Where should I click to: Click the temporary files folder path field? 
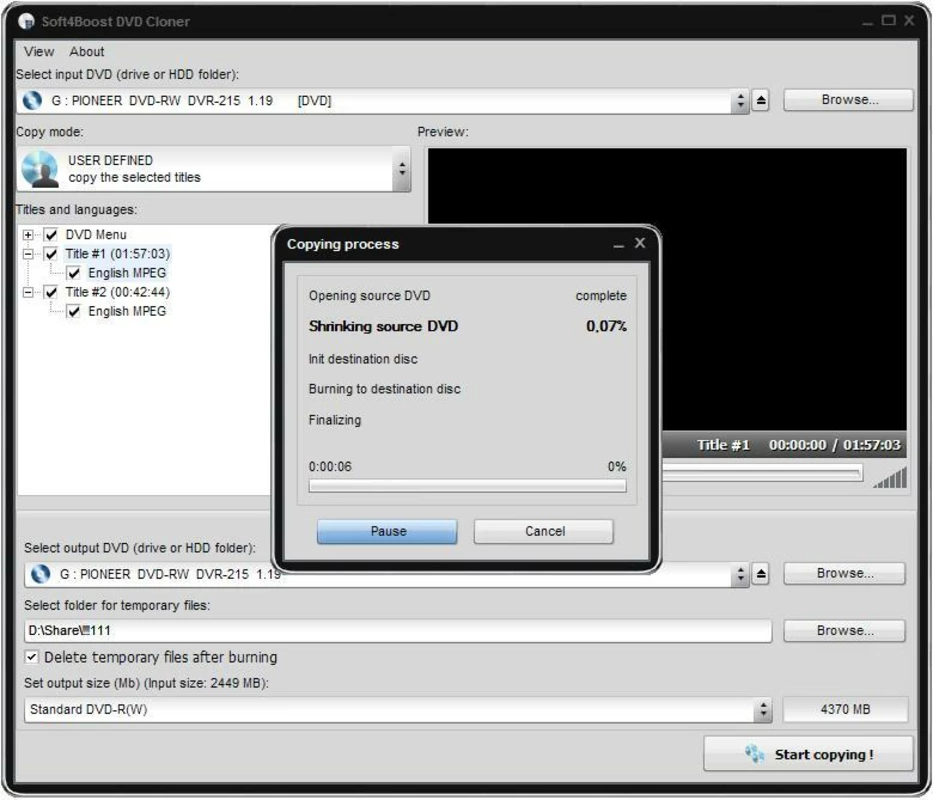(398, 630)
